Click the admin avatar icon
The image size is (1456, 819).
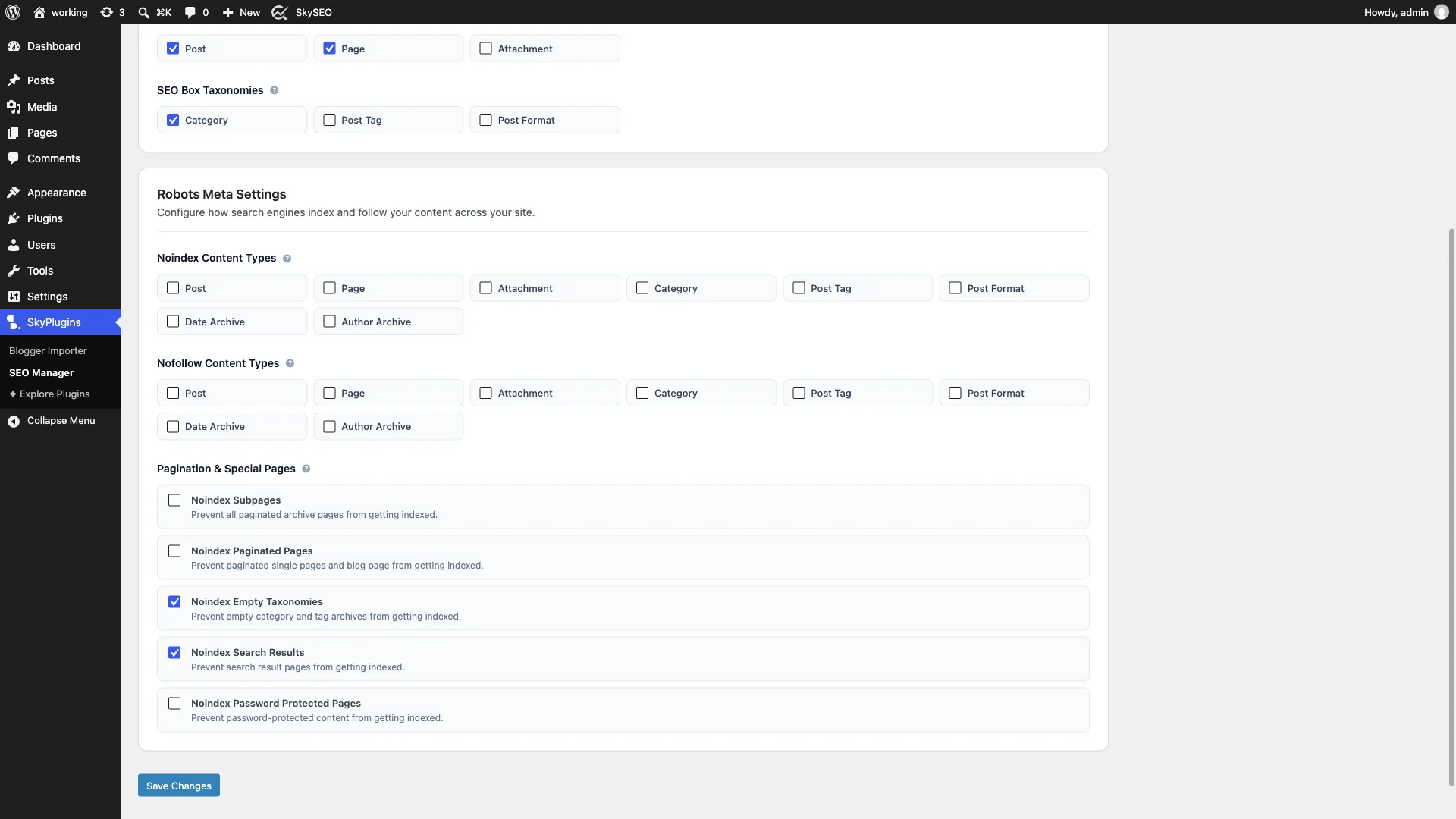tap(1442, 12)
